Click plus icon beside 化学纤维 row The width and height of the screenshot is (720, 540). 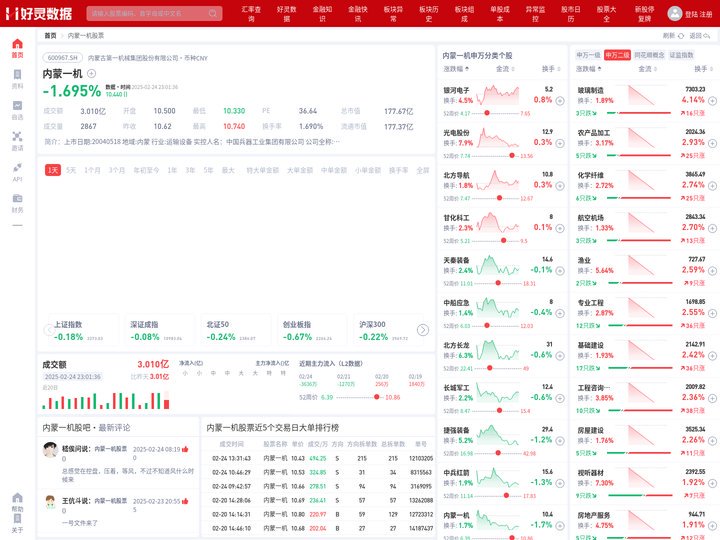tap(712, 186)
